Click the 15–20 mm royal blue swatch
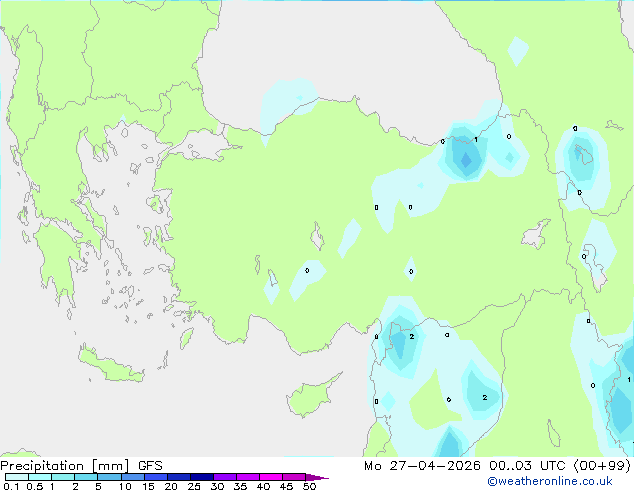The image size is (634, 490). 156,477
